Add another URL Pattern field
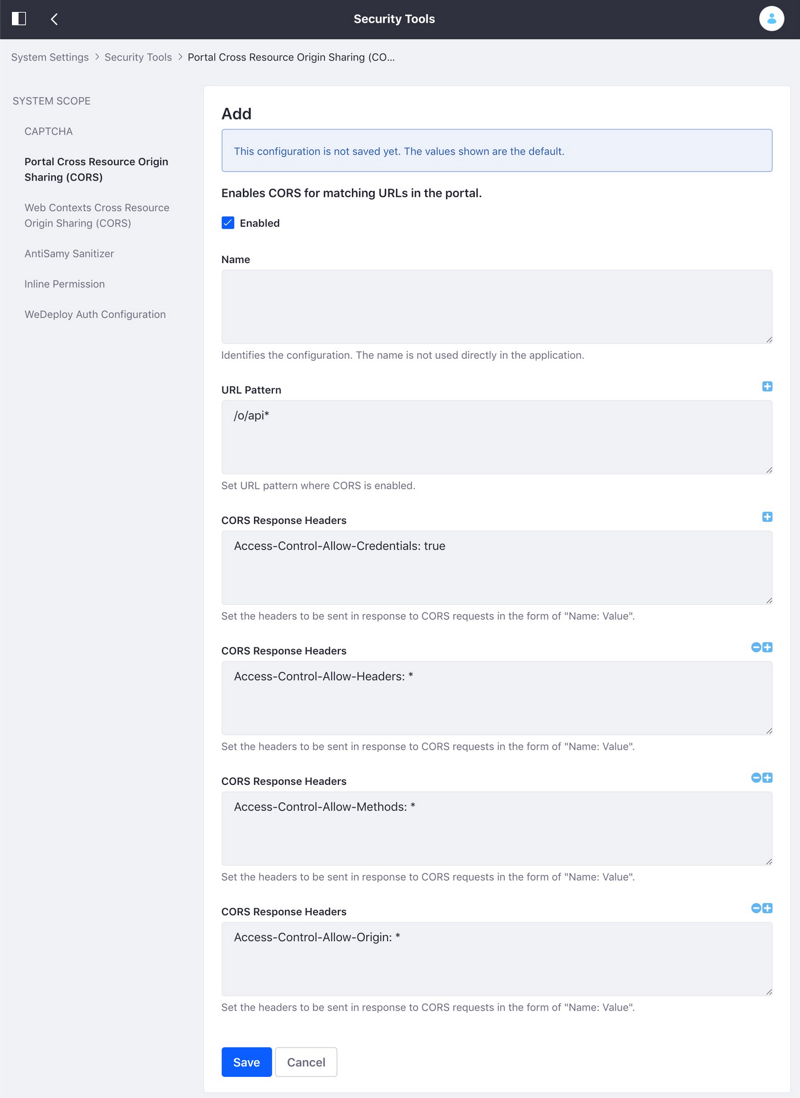This screenshot has width=800, height=1098. (x=767, y=387)
